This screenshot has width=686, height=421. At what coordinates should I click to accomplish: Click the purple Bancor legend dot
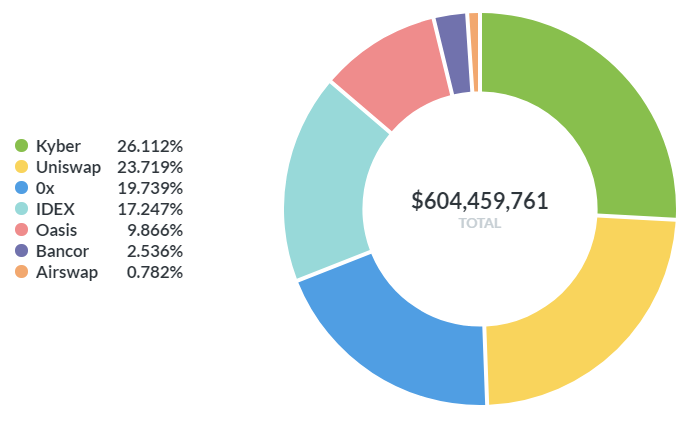(x=21, y=251)
